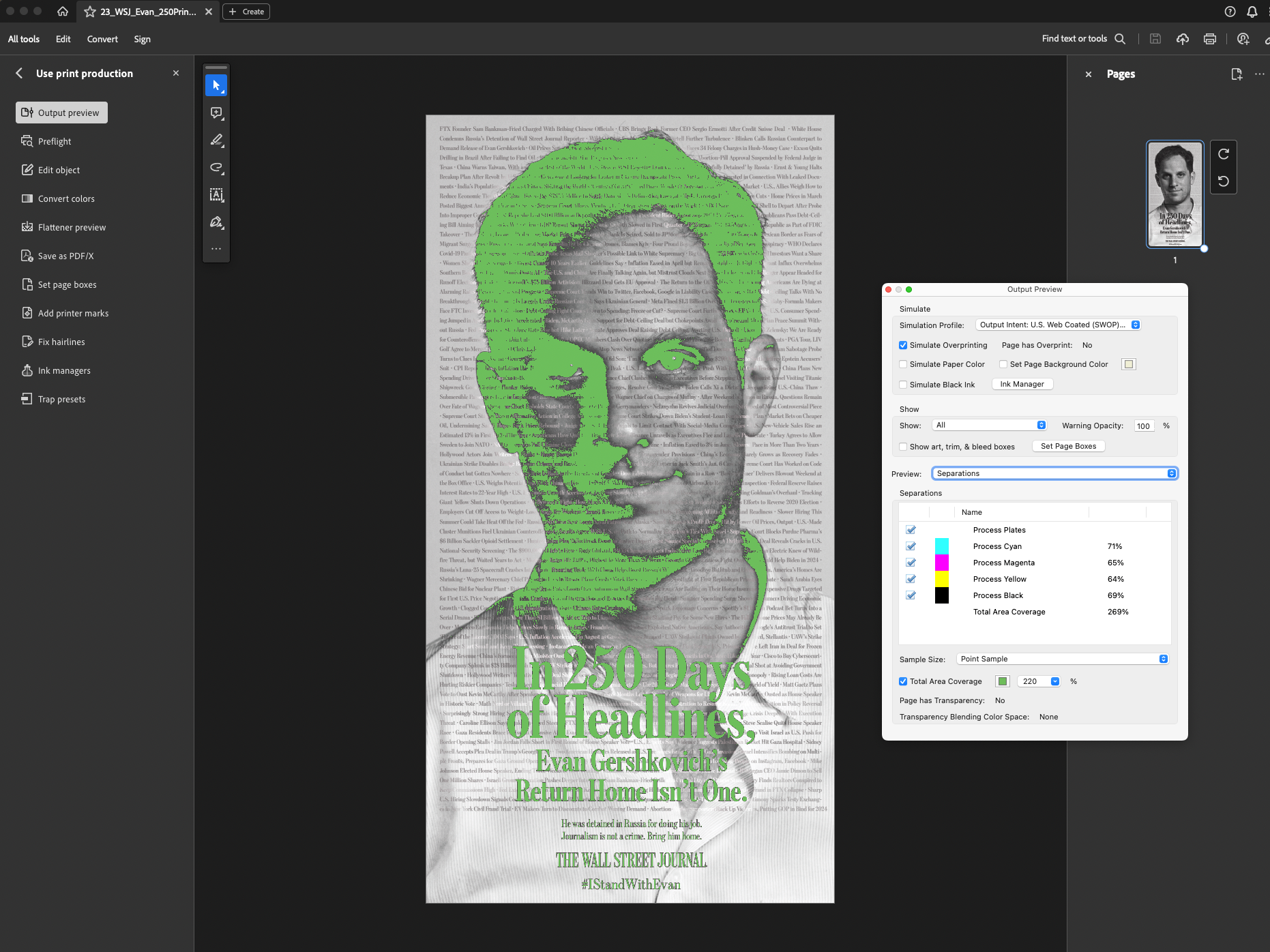
Task: Open notifications bell icon
Action: pos(1252,12)
